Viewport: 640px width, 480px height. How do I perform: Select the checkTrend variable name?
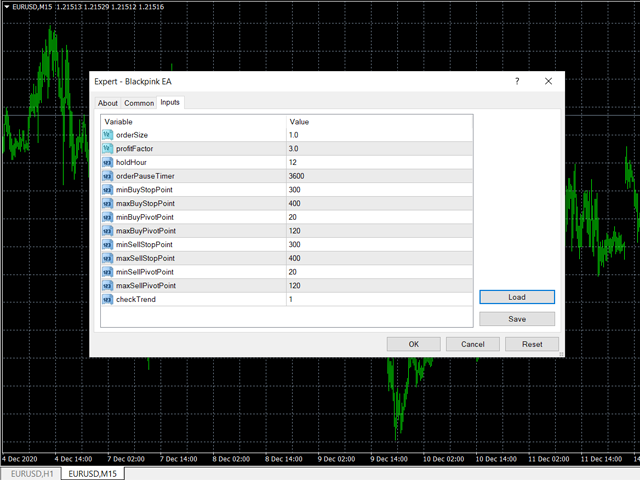[136, 299]
